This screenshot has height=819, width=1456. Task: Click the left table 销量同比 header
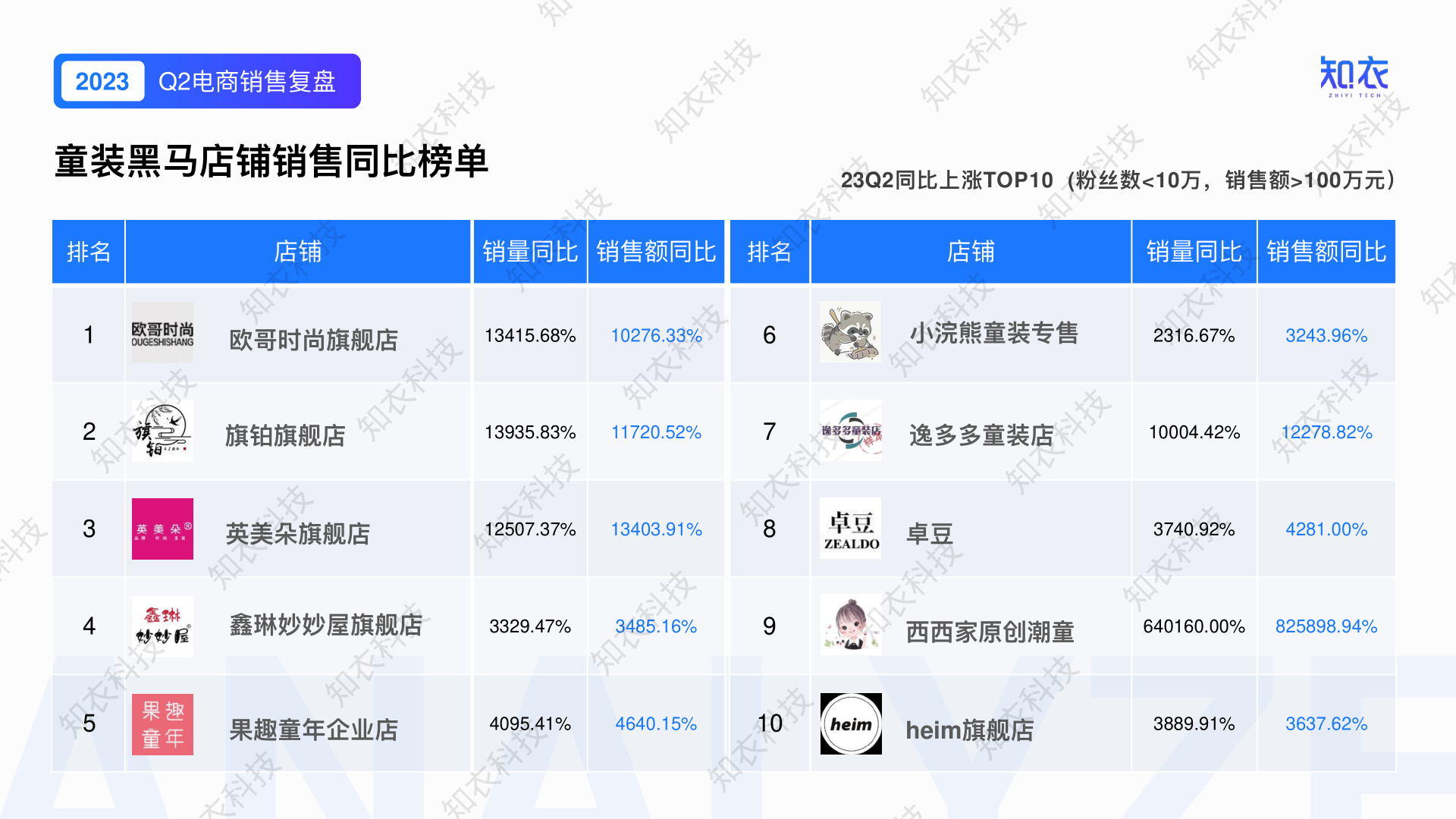click(x=530, y=251)
